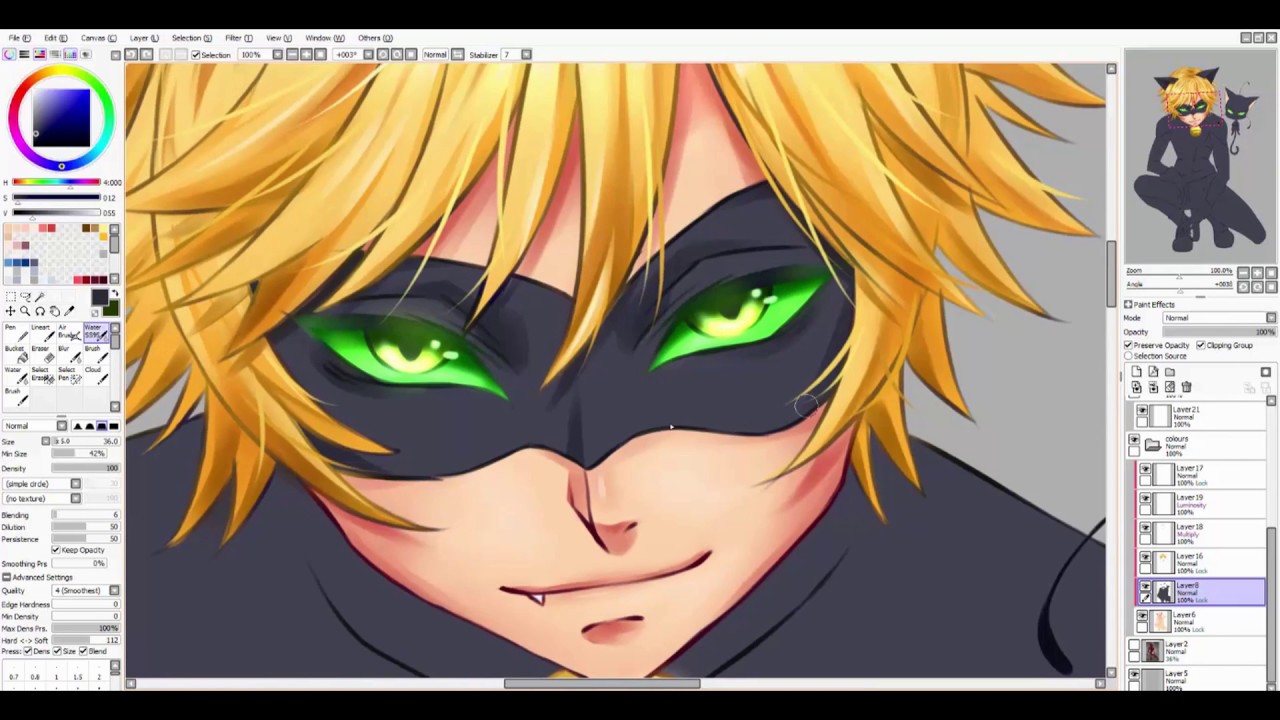Select the colours folder layer
This screenshot has width=1280, height=720.
coord(1198,446)
